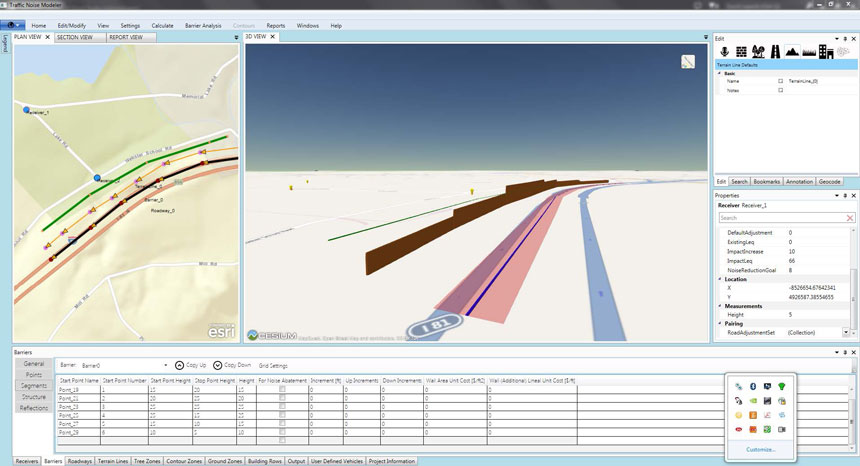This screenshot has width=860, height=466.
Task: Open the Calculate menu
Action: (x=162, y=26)
